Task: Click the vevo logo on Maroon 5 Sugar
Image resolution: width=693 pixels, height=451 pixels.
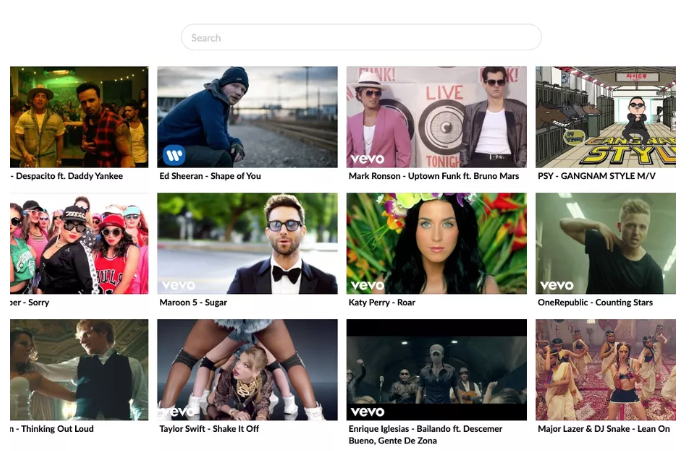Action: point(178,285)
